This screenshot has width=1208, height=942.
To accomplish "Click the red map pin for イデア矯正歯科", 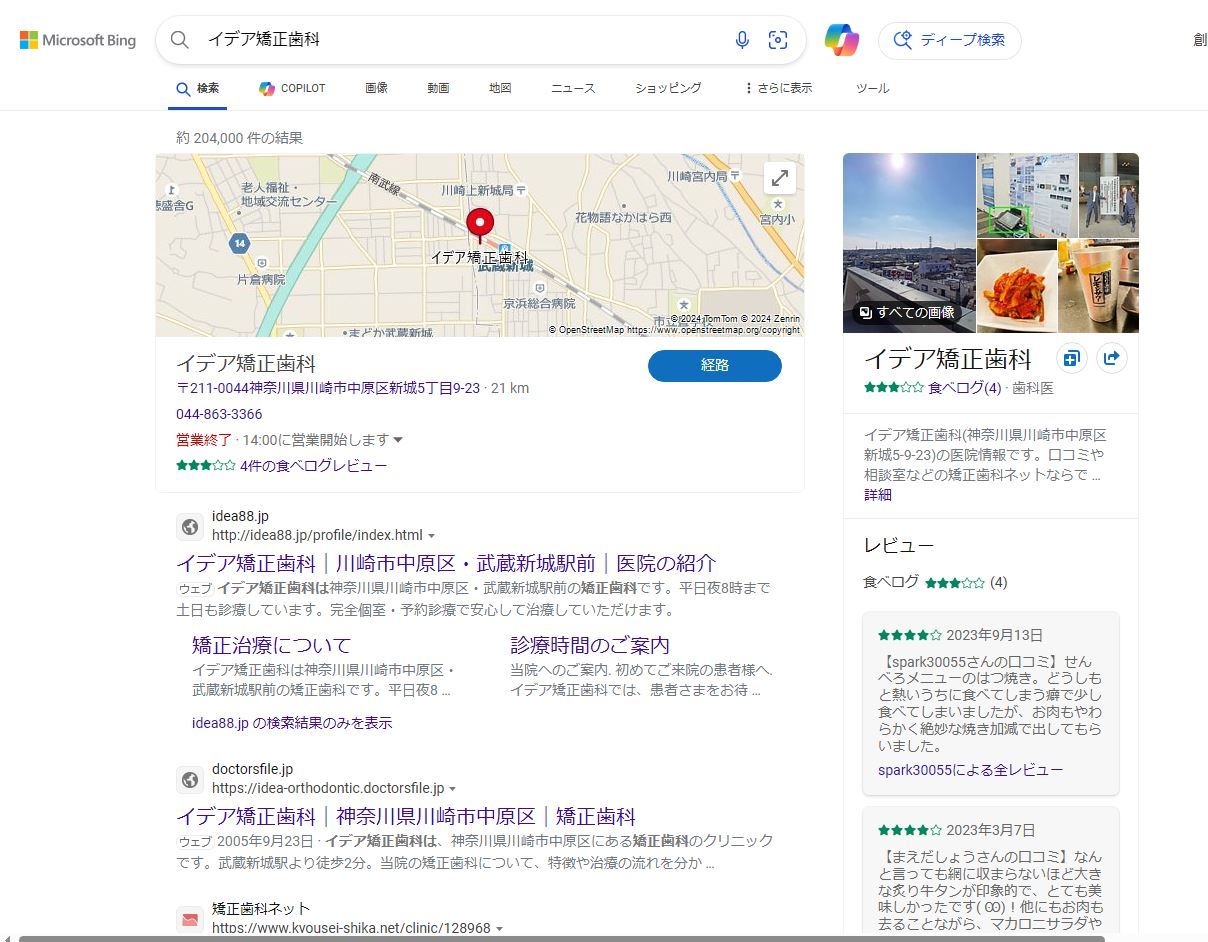I will (480, 226).
